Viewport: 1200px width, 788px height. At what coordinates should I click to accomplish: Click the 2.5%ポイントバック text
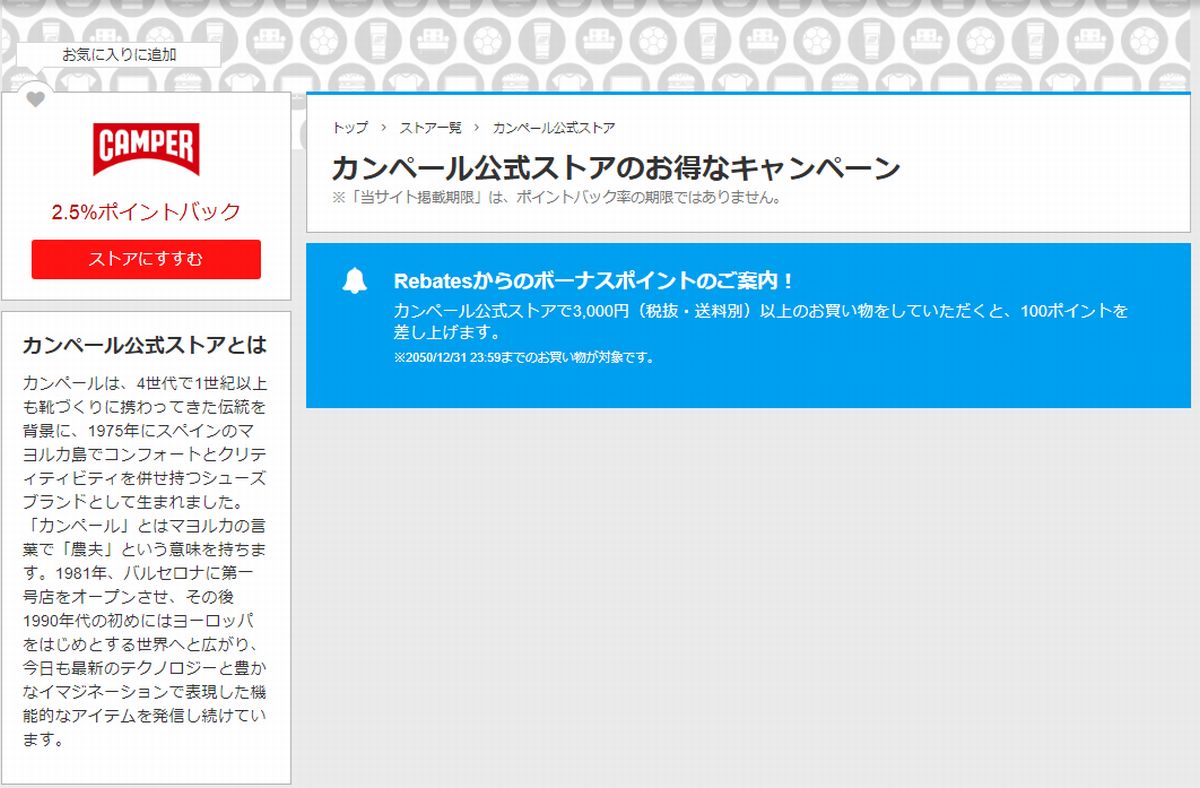tap(146, 212)
